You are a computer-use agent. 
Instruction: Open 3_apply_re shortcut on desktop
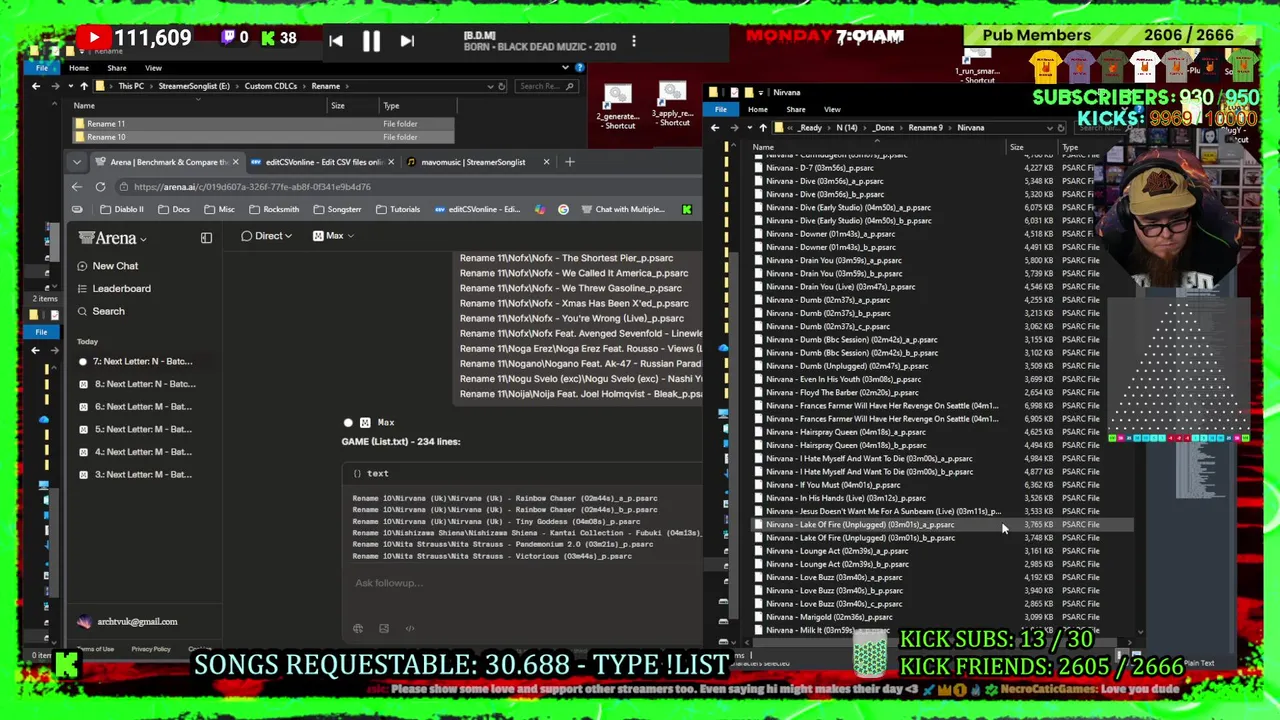673,105
